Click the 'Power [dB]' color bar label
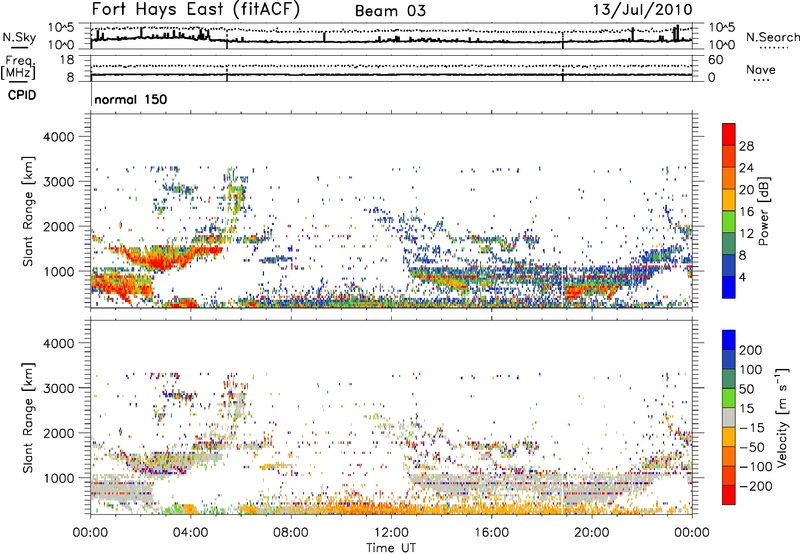This screenshot has width=800, height=554. click(763, 211)
